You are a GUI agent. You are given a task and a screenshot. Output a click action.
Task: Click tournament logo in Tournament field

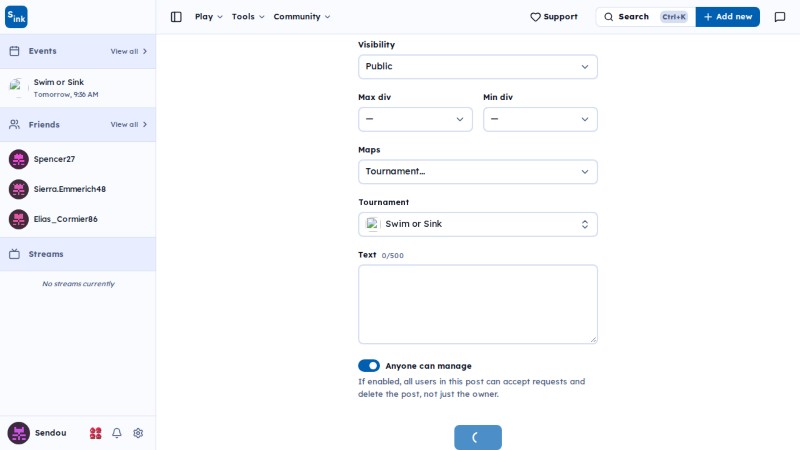coord(372,224)
